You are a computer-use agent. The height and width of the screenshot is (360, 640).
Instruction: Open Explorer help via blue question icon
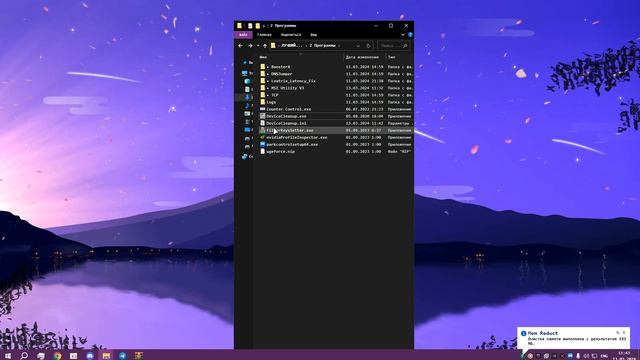coord(410,35)
